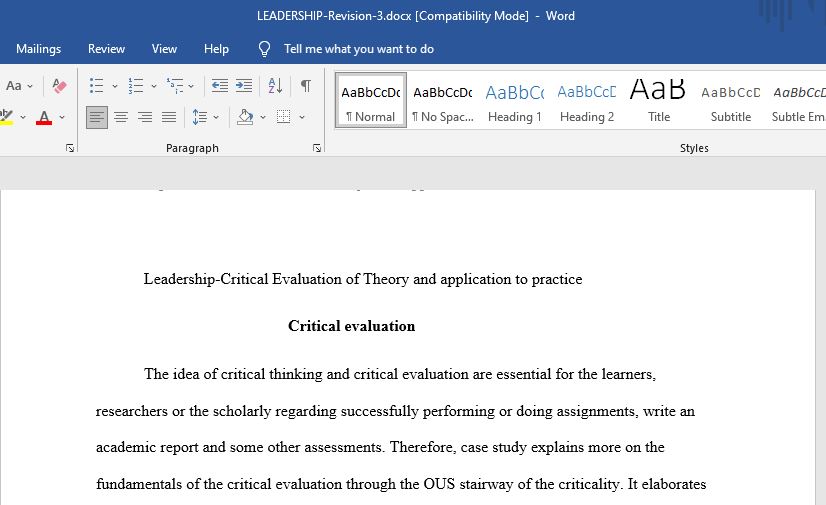826x505 pixels.
Task: Expand the Shading color dropdown arrow
Action: (262, 117)
